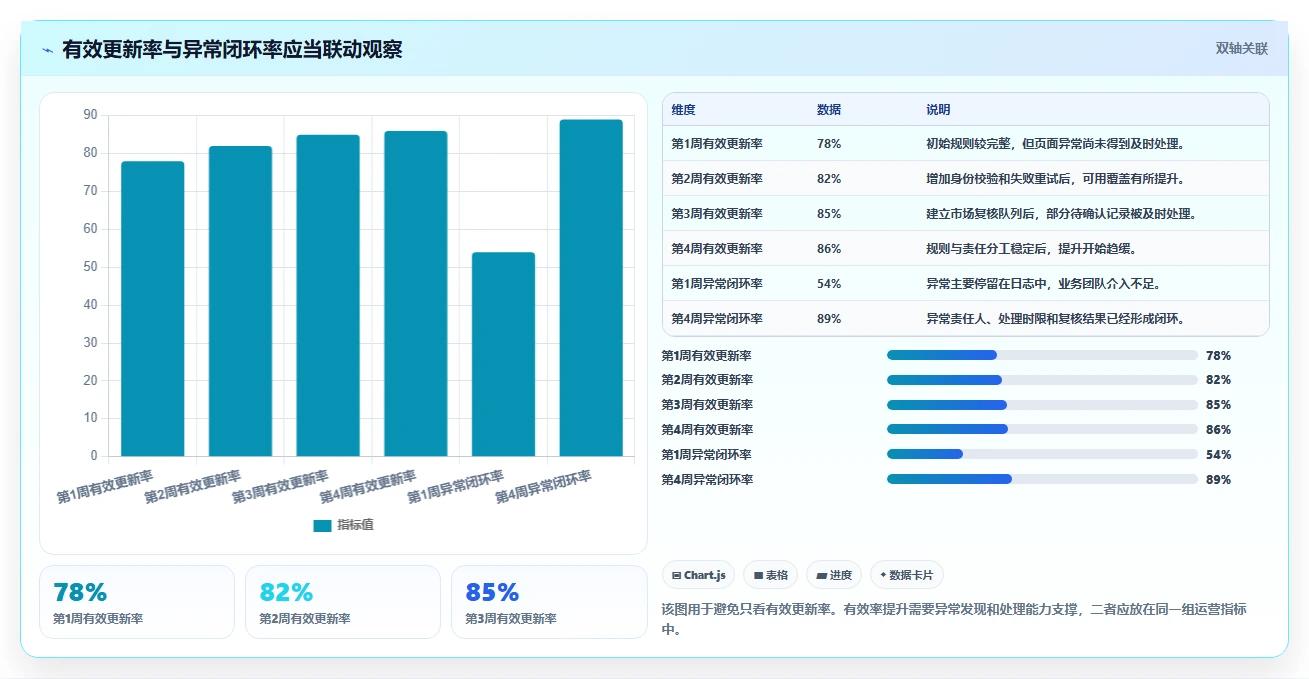Viewport: 1309px width, 679px height.
Task: Select table cell 第4周异常闭环率
Action: coord(717,319)
